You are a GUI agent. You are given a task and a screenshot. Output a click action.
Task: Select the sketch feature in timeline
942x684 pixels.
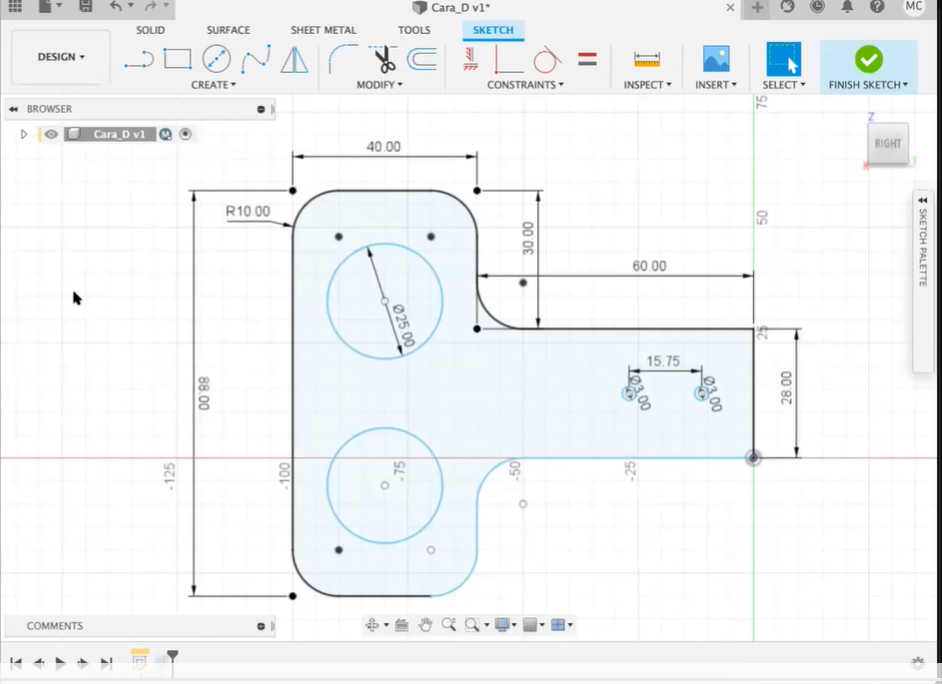tap(139, 661)
